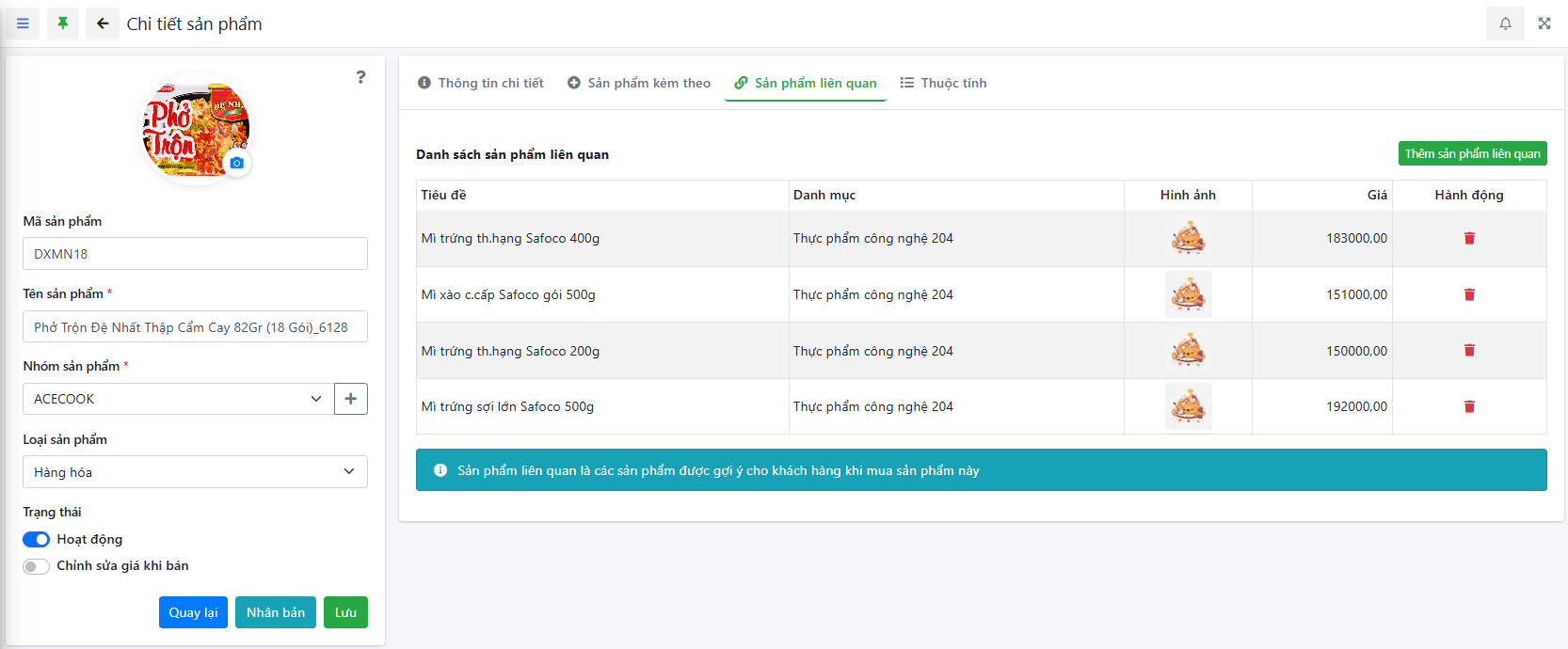The width and height of the screenshot is (1568, 649).
Task: Click the help question mark icon
Action: click(360, 77)
